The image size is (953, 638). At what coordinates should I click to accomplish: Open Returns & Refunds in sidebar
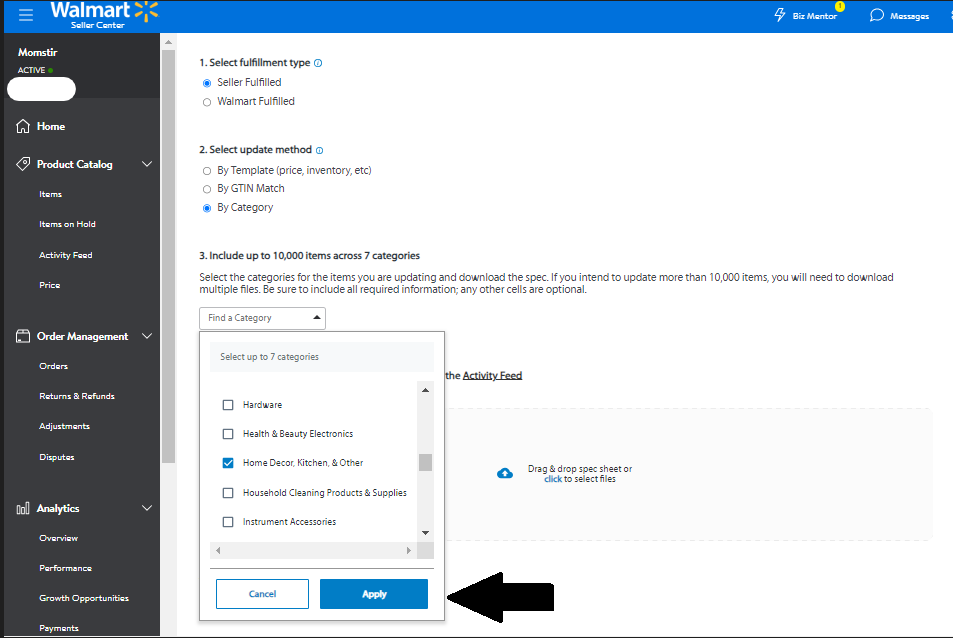pos(77,396)
